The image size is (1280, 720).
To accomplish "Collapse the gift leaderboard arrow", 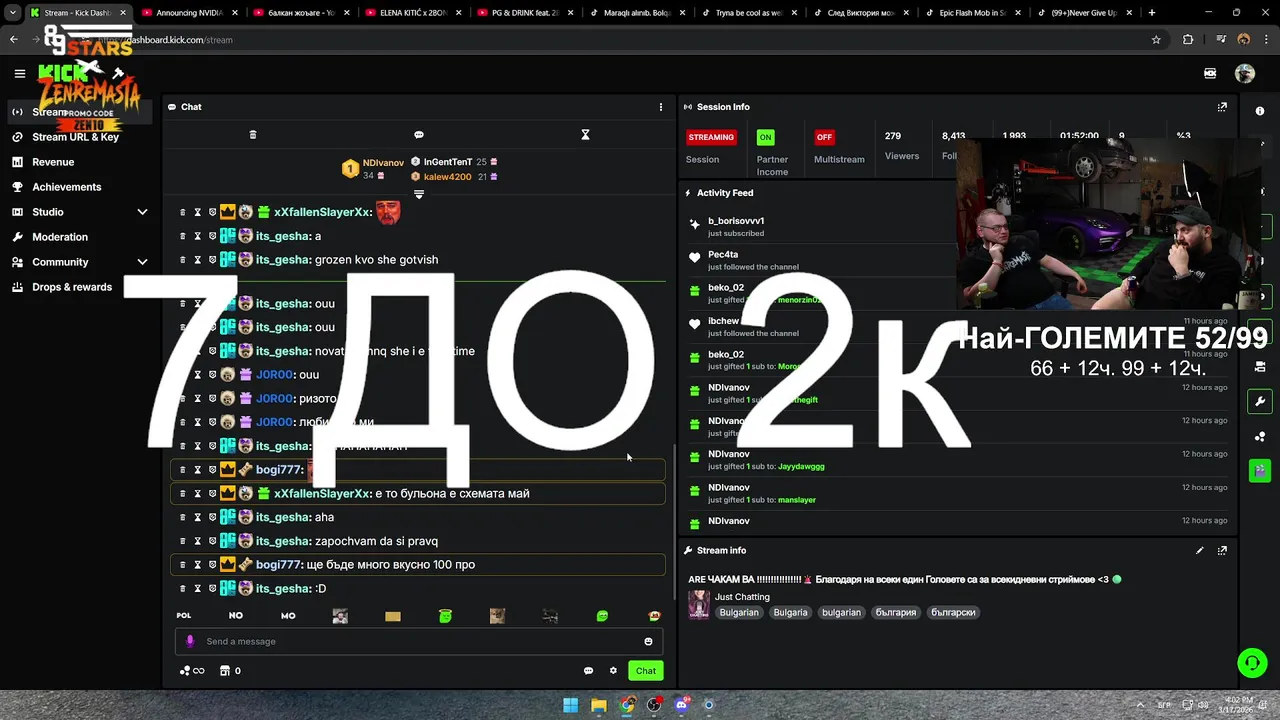I will pyautogui.click(x=419, y=194).
